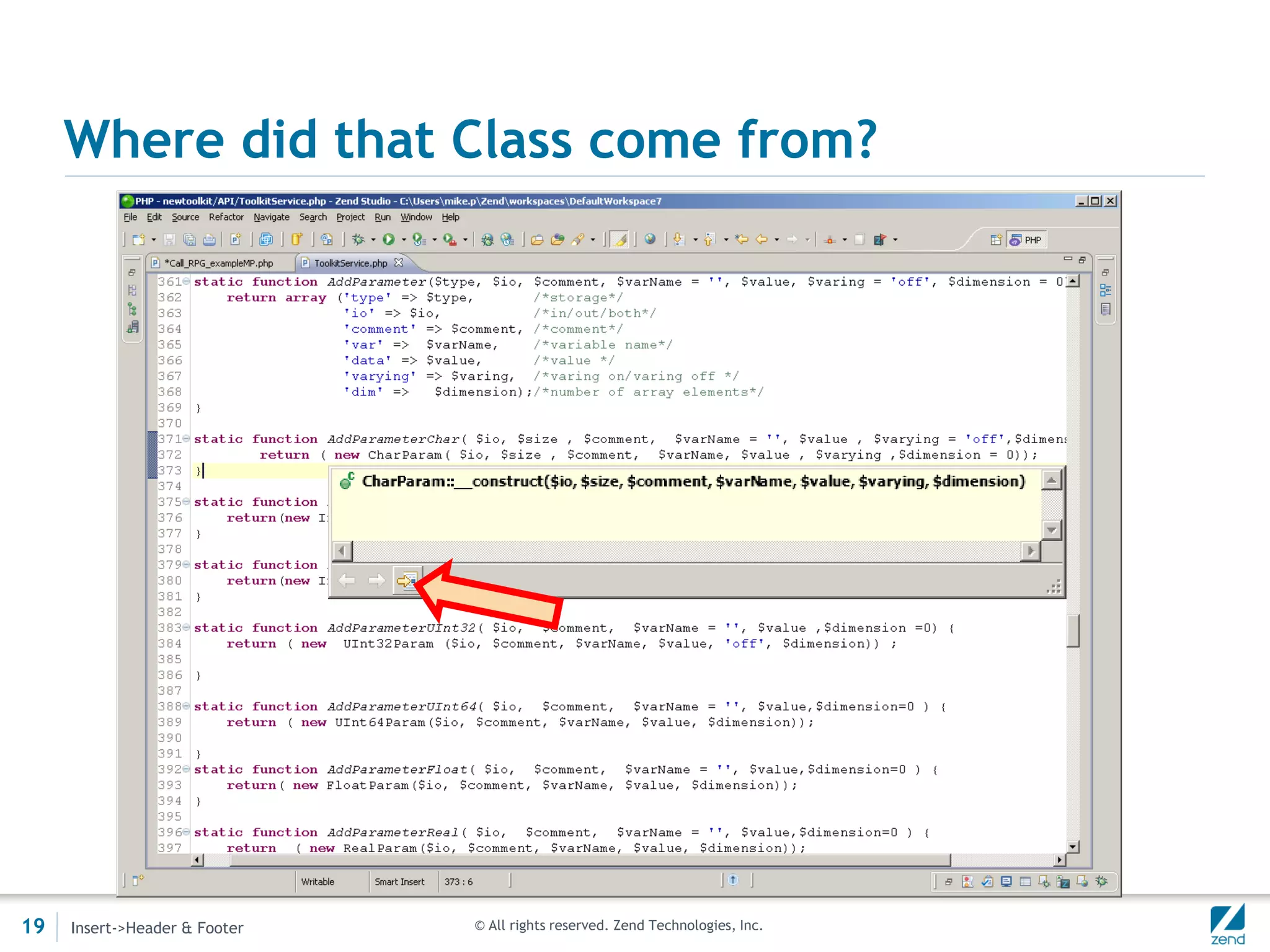Click the Open Task folder icon
Viewport: 1270px width, 952px height.
pyautogui.click(x=538, y=240)
